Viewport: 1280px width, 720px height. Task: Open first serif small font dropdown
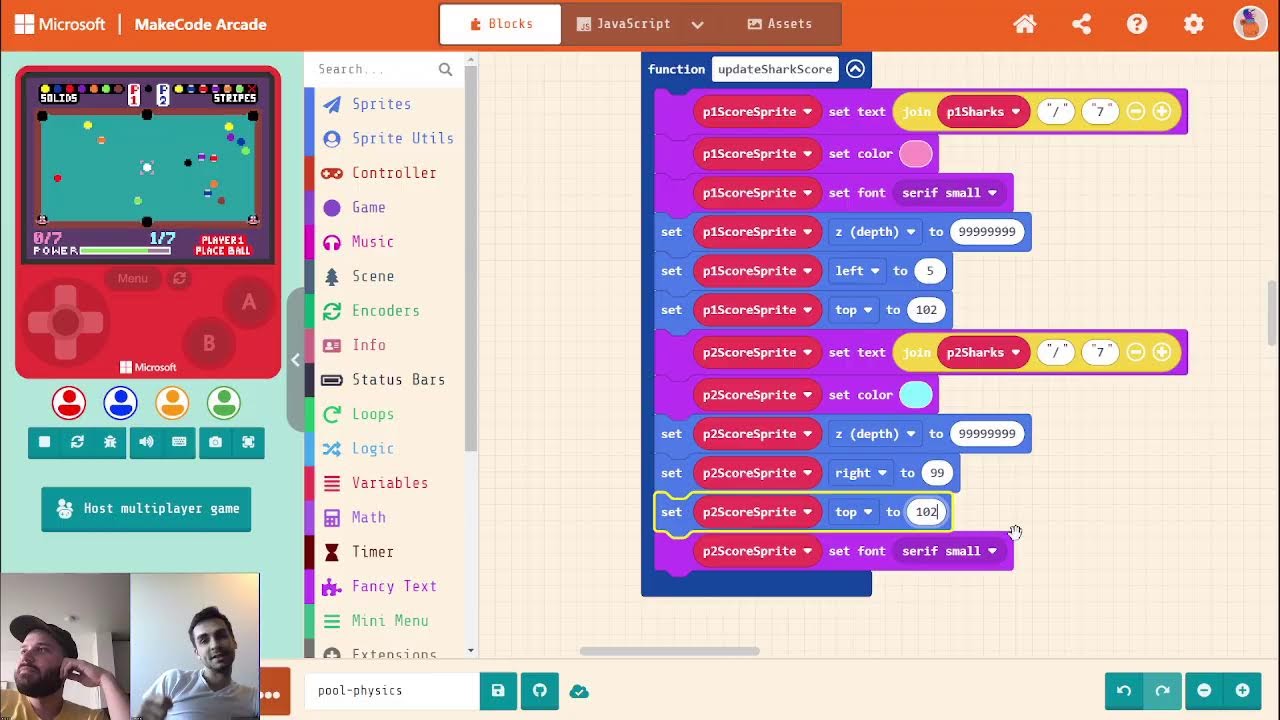tap(949, 193)
